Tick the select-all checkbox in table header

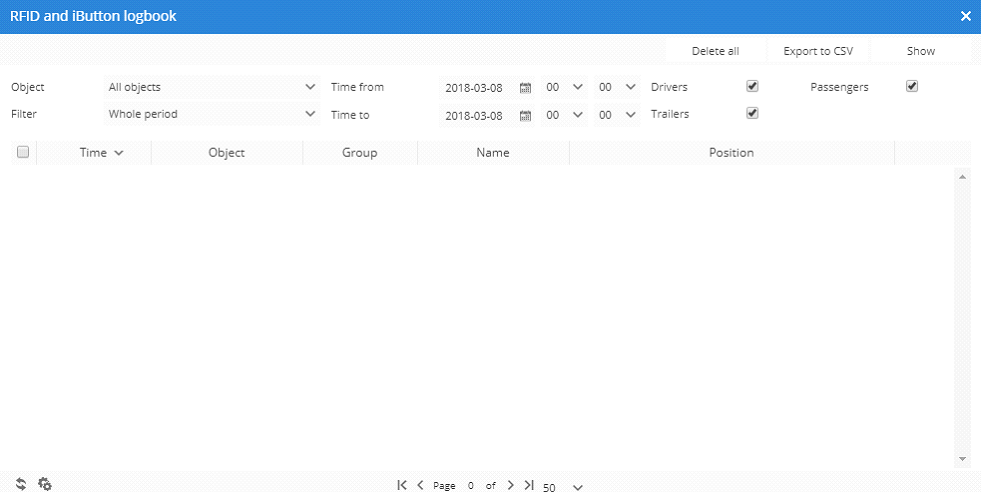23,152
